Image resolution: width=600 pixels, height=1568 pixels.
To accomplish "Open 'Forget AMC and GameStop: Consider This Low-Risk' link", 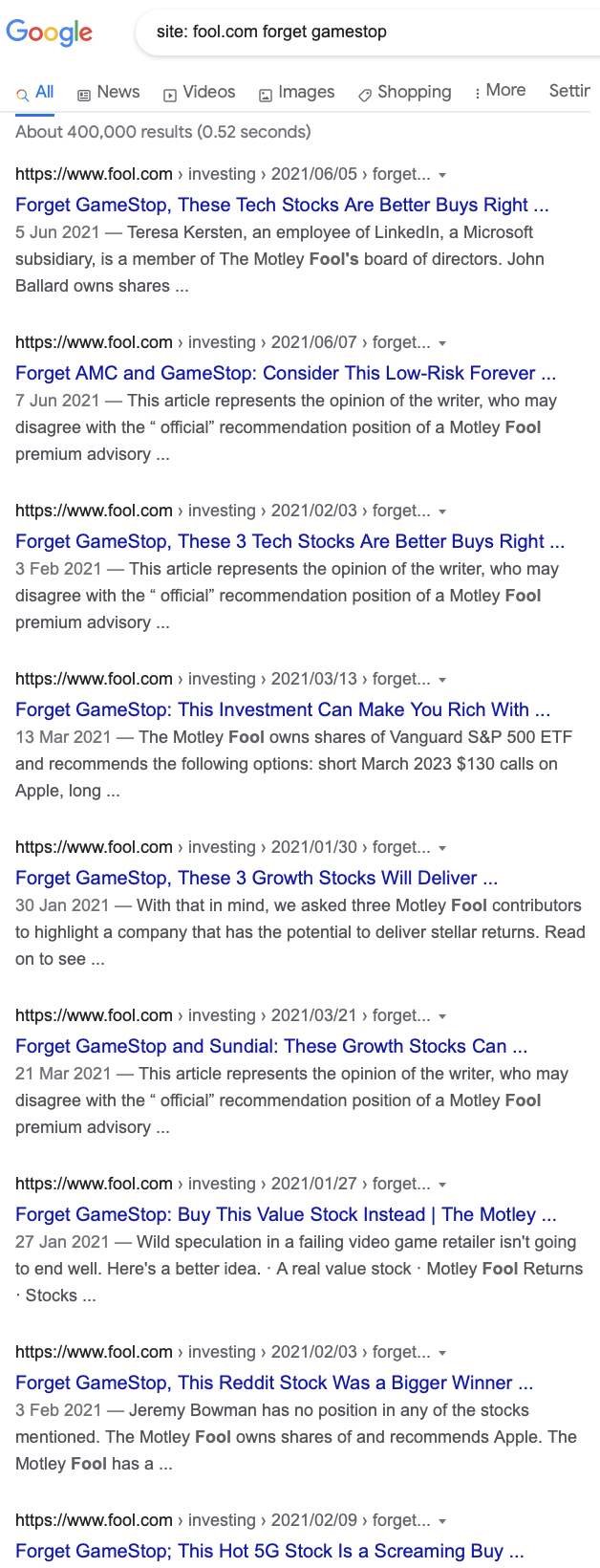I will pos(286,373).
